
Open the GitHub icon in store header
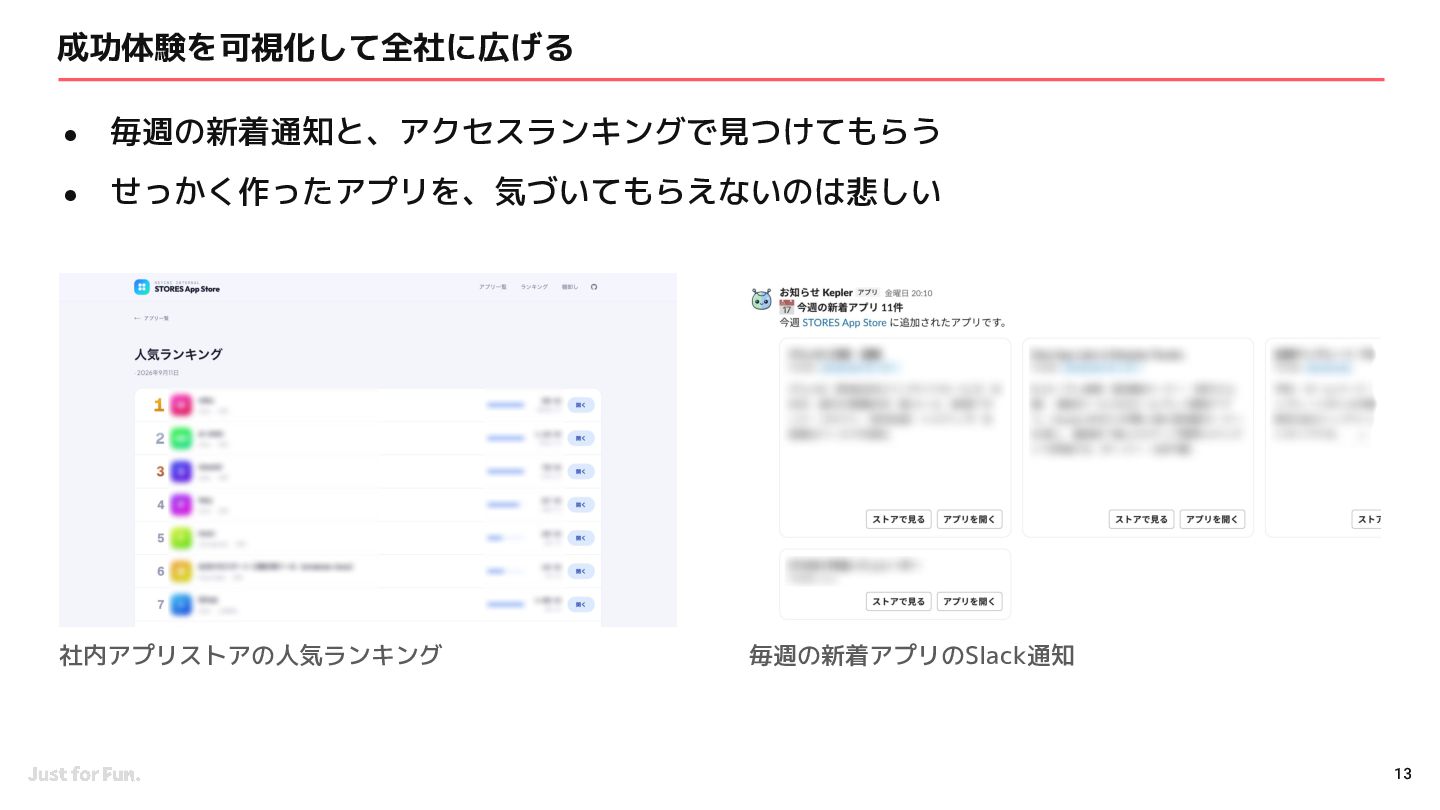(594, 287)
